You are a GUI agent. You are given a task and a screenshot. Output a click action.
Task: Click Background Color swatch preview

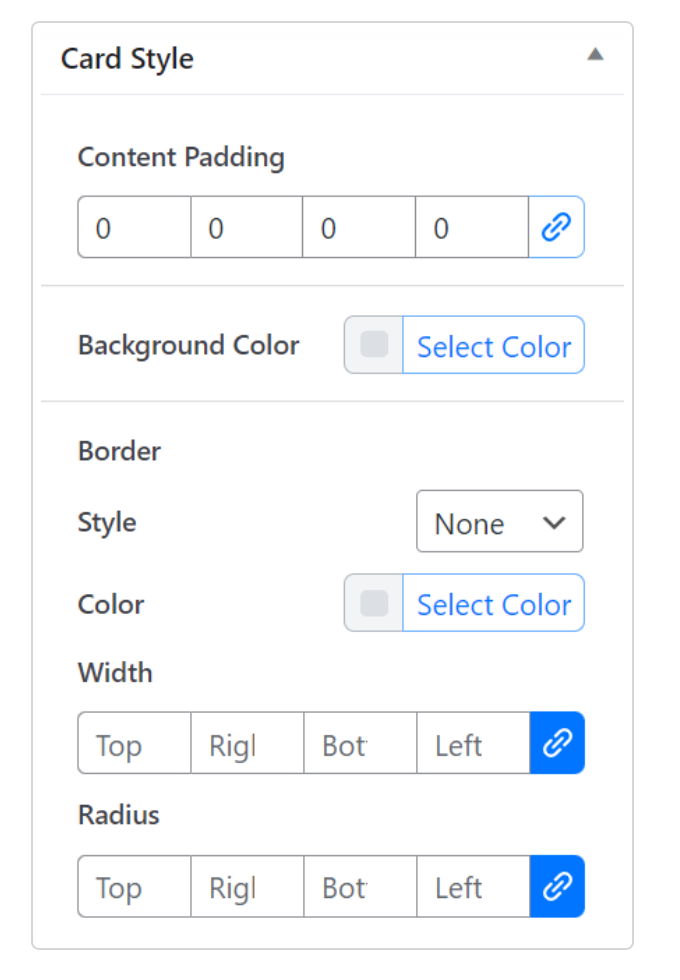374,345
